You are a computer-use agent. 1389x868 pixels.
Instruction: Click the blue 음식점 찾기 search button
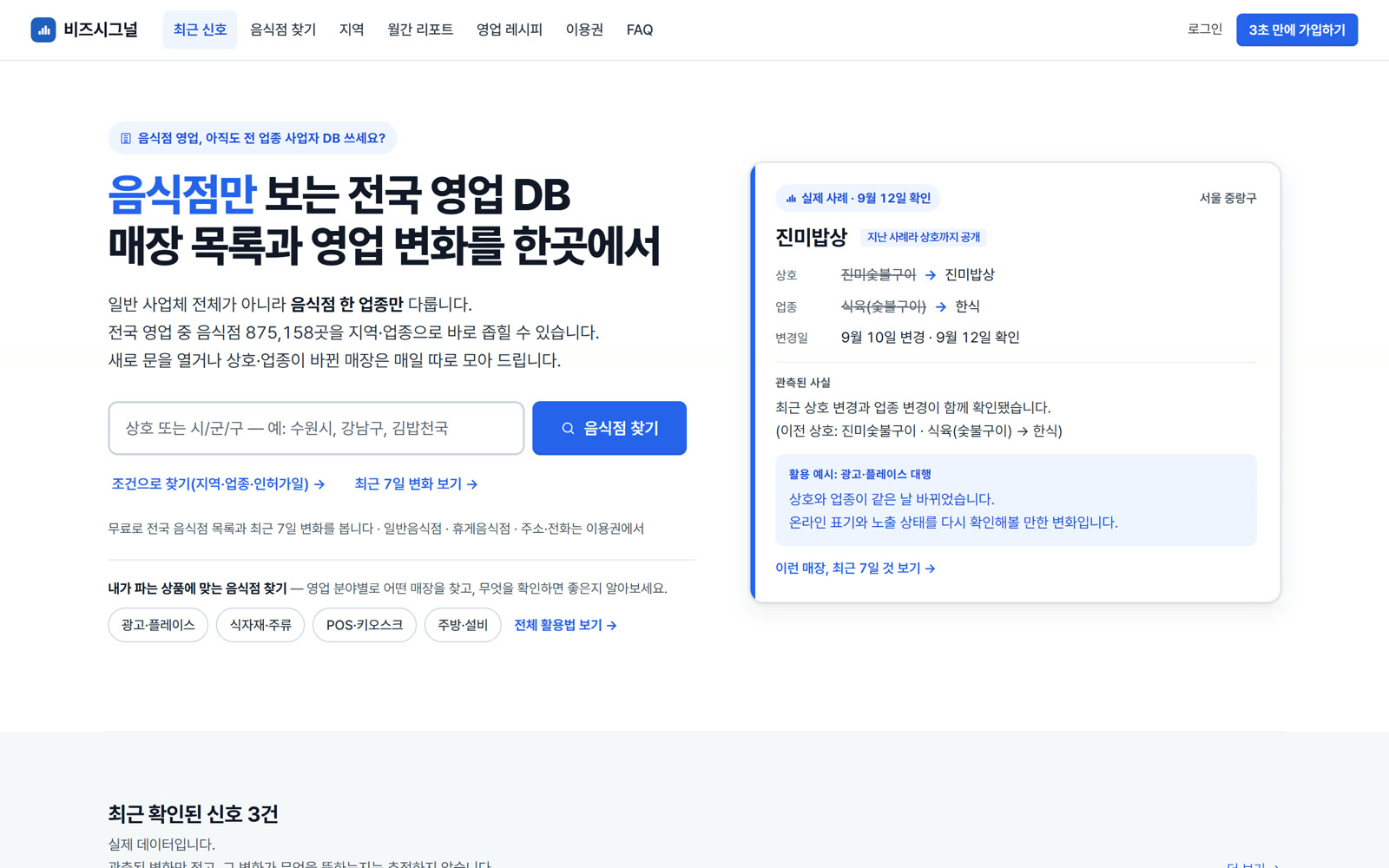(609, 428)
